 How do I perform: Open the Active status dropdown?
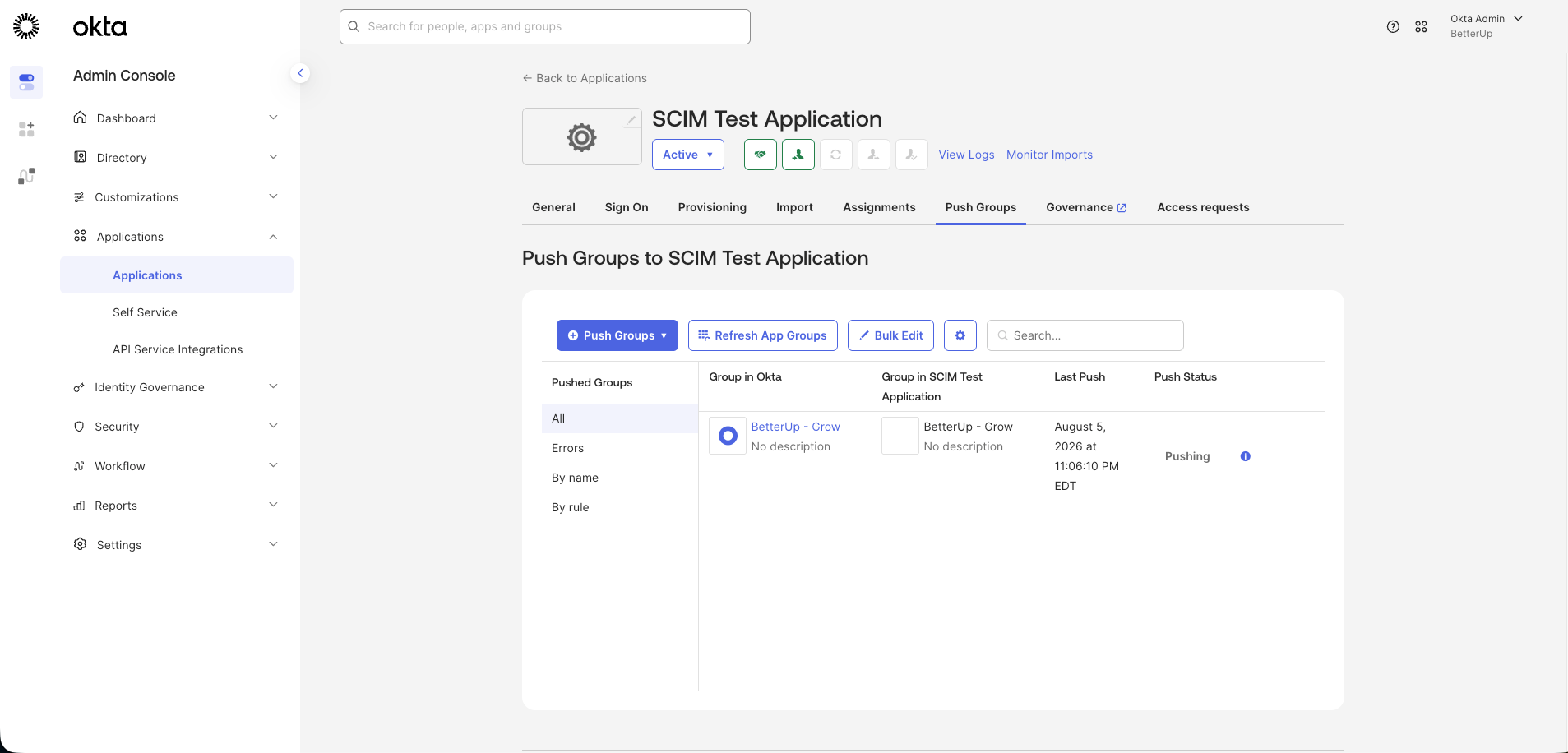click(688, 155)
